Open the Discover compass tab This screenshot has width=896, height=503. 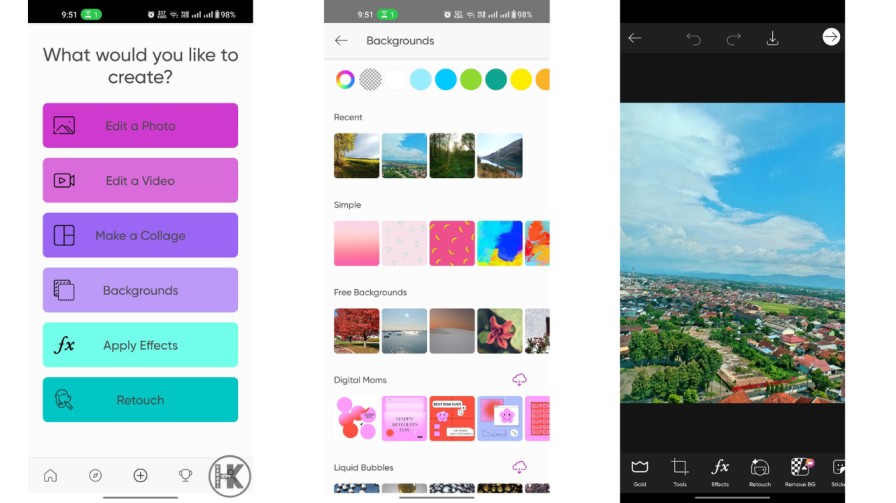point(95,475)
